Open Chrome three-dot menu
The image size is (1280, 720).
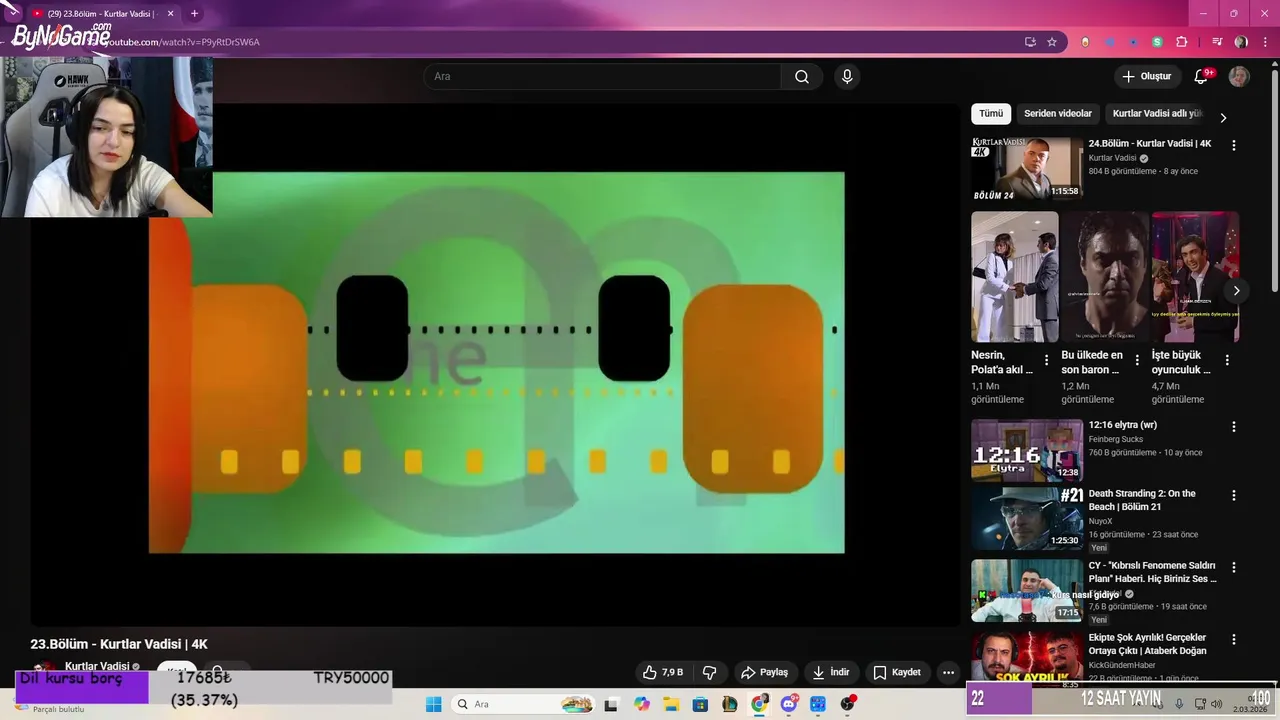tap(1264, 42)
